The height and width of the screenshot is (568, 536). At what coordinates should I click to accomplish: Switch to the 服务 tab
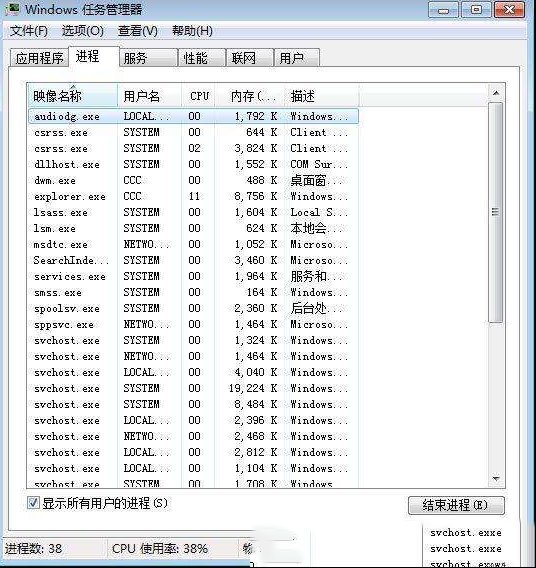pyautogui.click(x=148, y=58)
